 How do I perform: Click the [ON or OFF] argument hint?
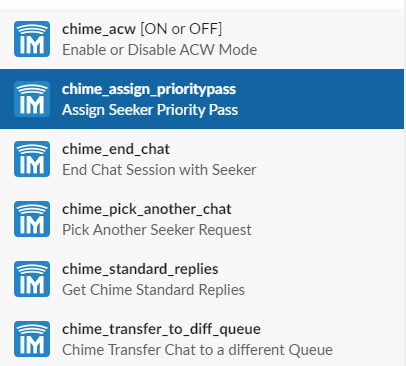(x=181, y=29)
